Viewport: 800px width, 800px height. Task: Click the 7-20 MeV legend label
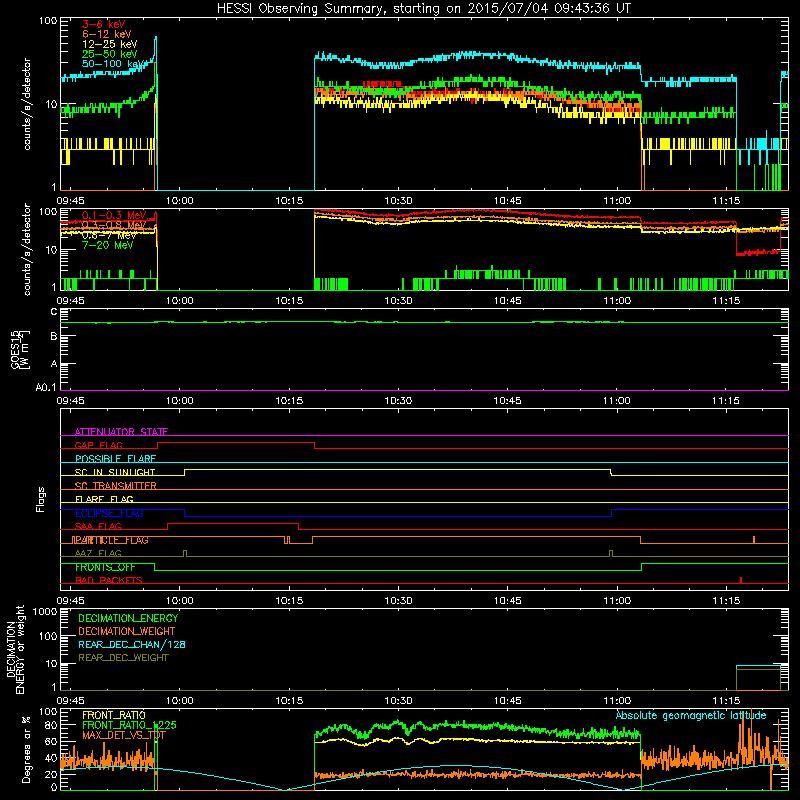click(107, 245)
